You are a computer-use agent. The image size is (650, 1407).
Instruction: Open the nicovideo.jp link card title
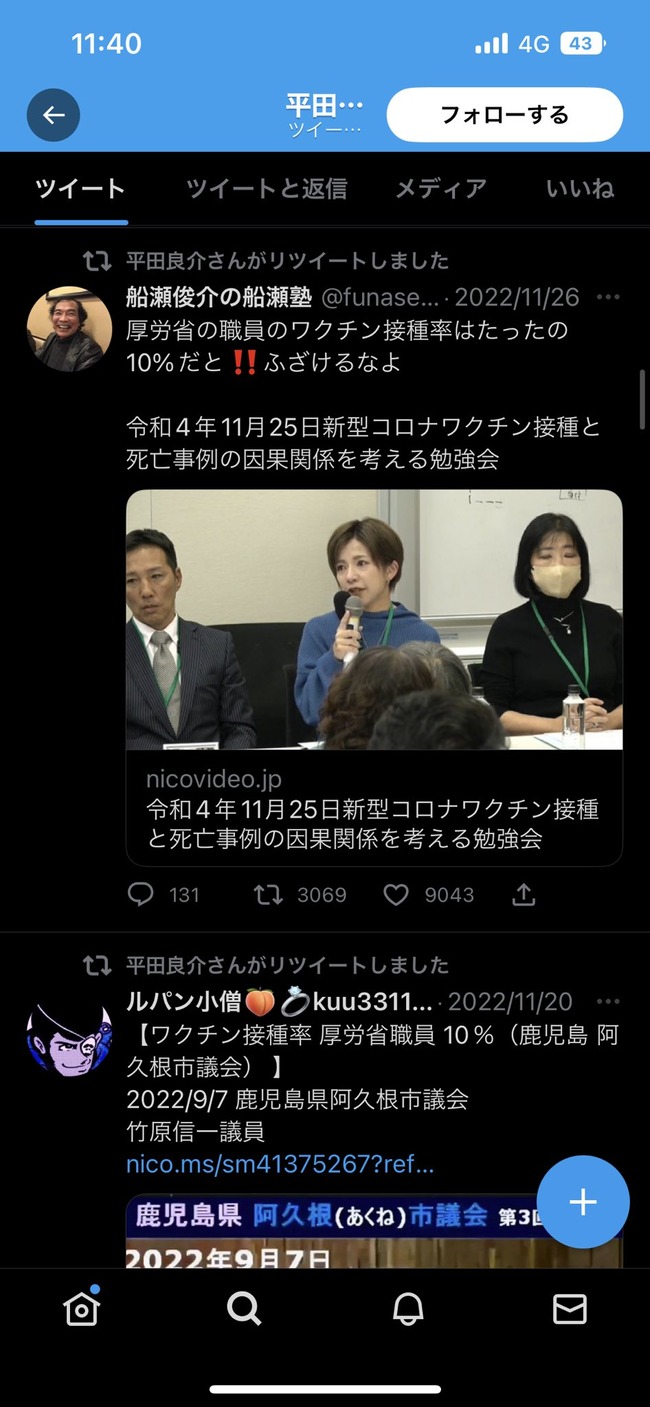click(x=373, y=823)
